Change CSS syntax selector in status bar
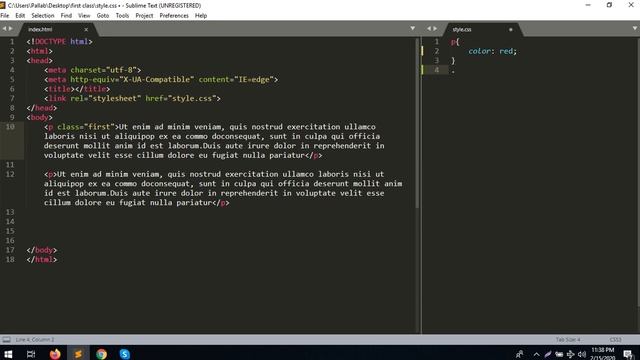The height and width of the screenshot is (360, 640). point(616,340)
